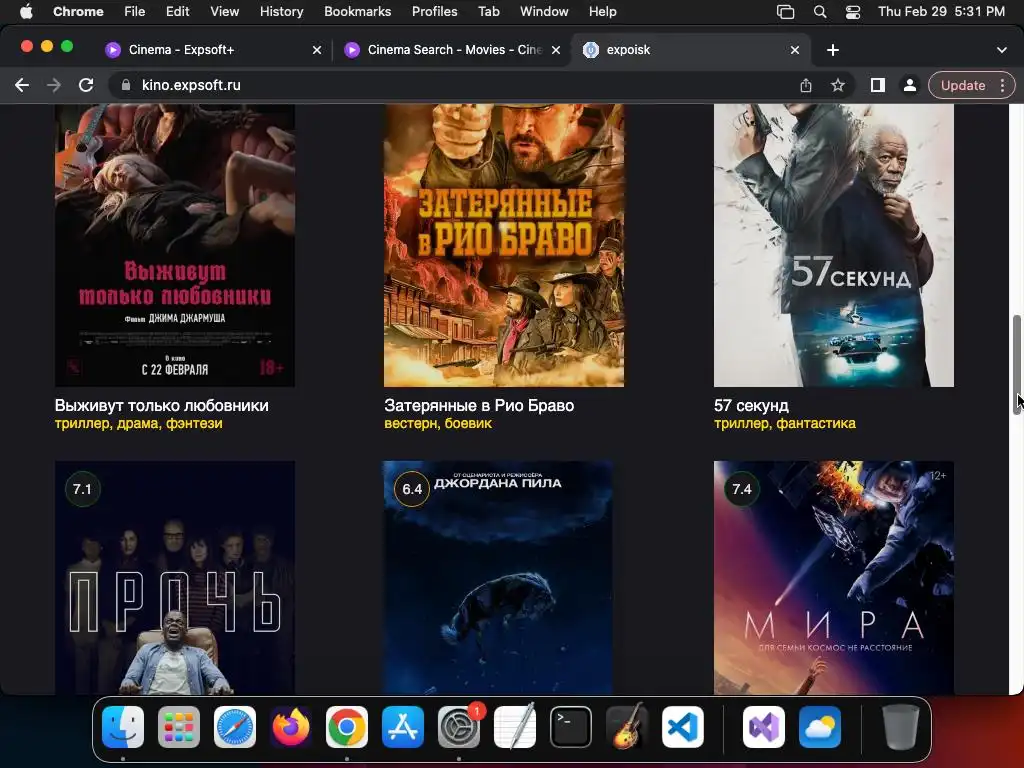
Task: Open the Window menu
Action: click(544, 12)
